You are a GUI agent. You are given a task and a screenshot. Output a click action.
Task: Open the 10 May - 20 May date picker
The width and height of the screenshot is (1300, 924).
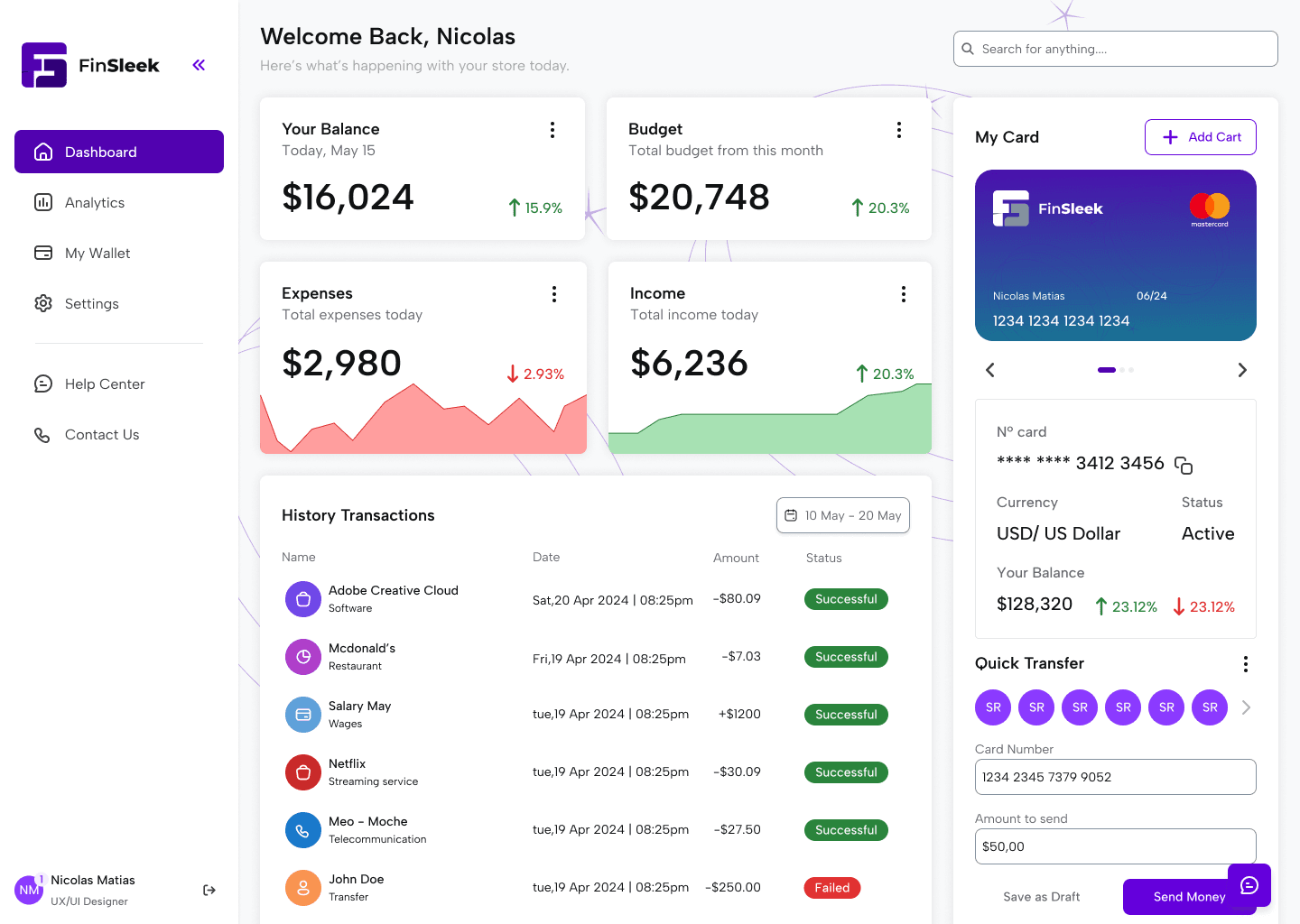tap(843, 515)
